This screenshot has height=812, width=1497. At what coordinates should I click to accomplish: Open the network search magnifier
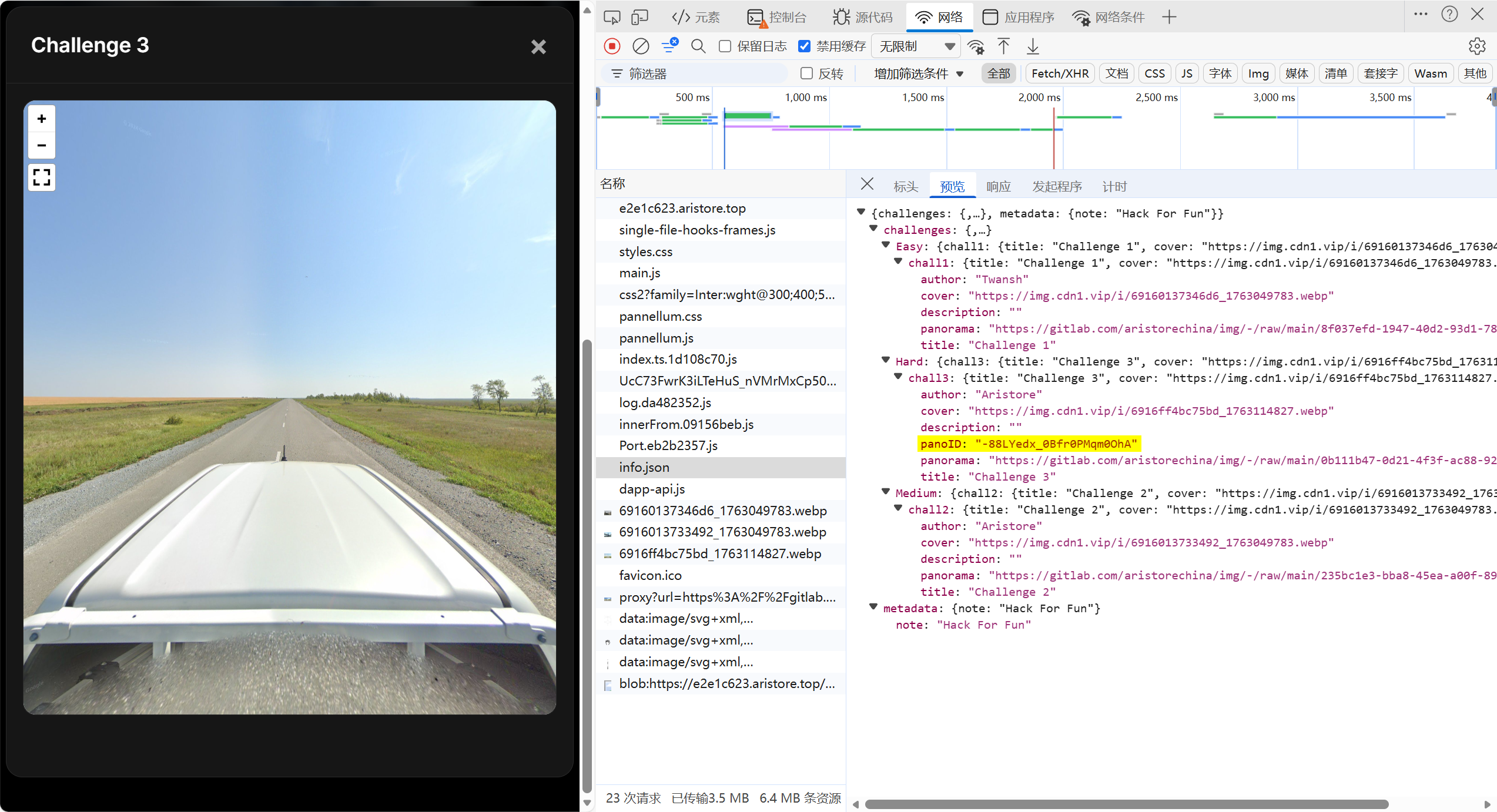698,46
